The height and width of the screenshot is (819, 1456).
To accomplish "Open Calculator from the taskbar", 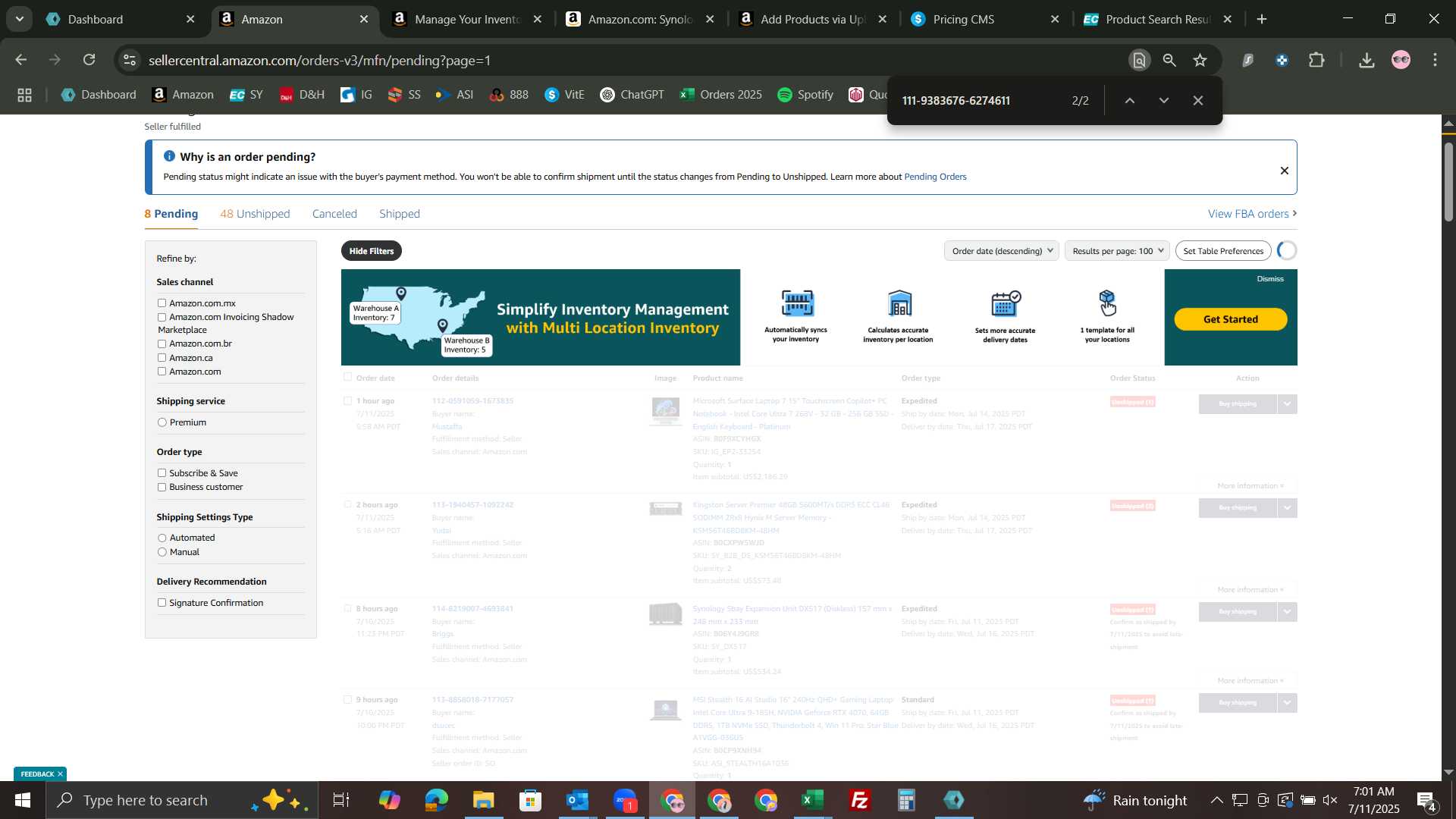I will [907, 800].
